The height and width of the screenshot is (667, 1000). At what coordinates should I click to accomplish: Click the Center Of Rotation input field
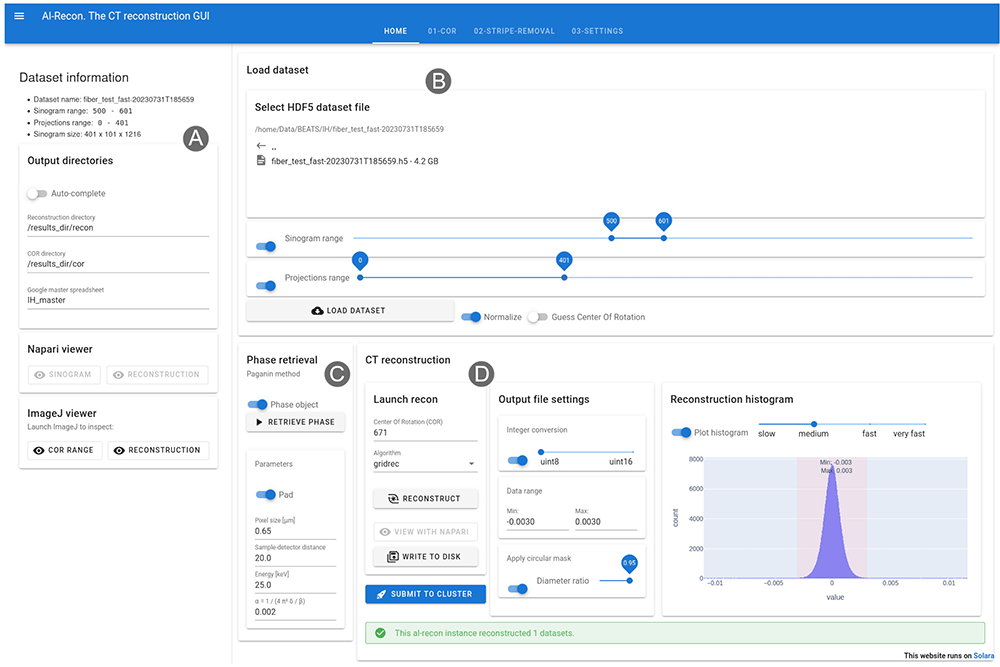click(425, 432)
